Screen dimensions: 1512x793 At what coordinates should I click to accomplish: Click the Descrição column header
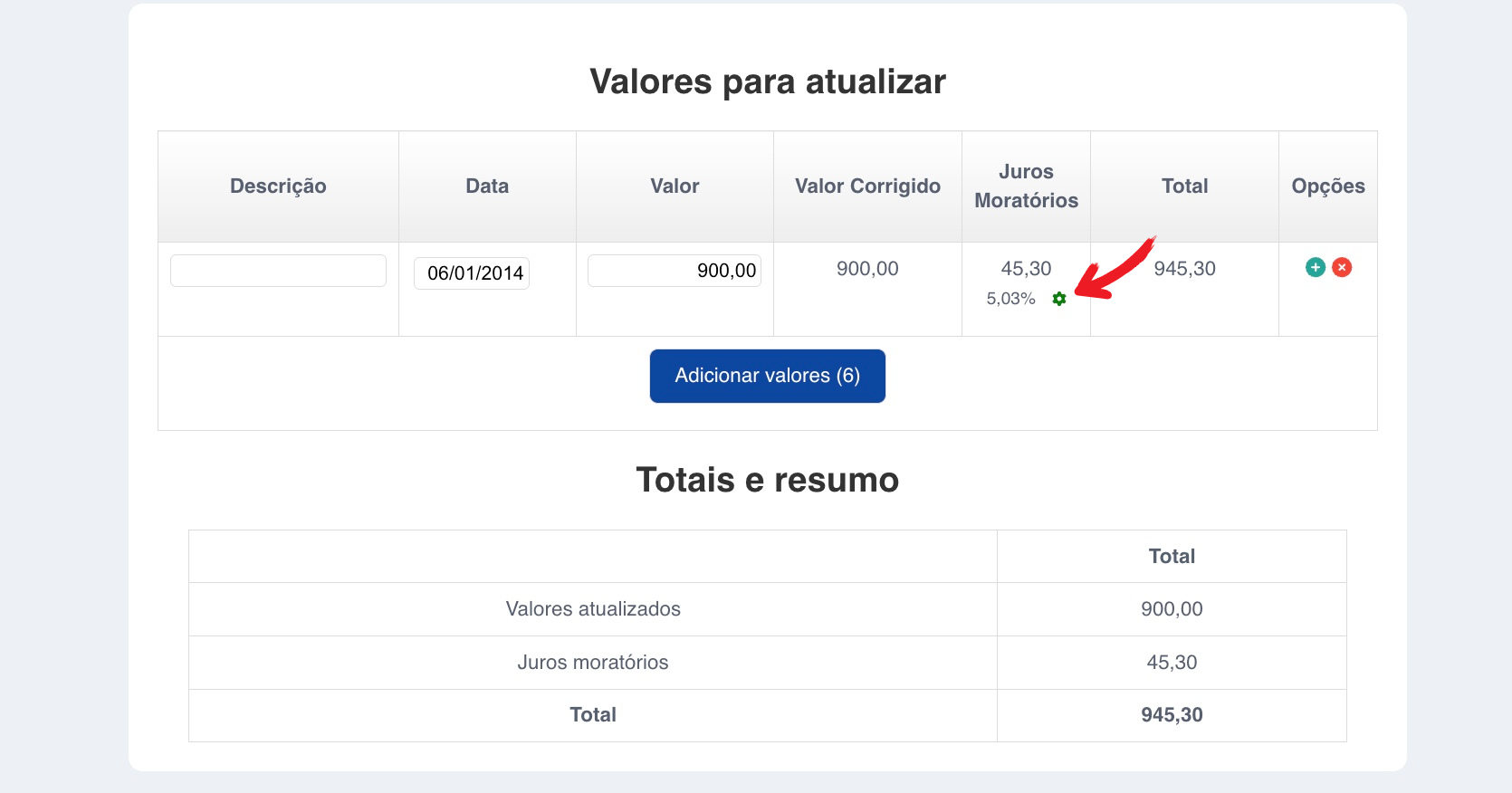pyautogui.click(x=278, y=186)
